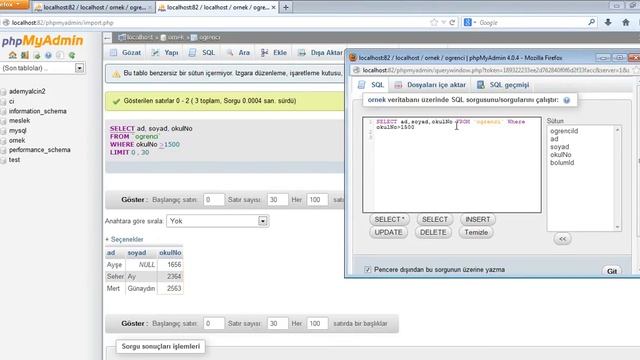
Task: Switch to the main SQL tab
Action: pos(202,53)
